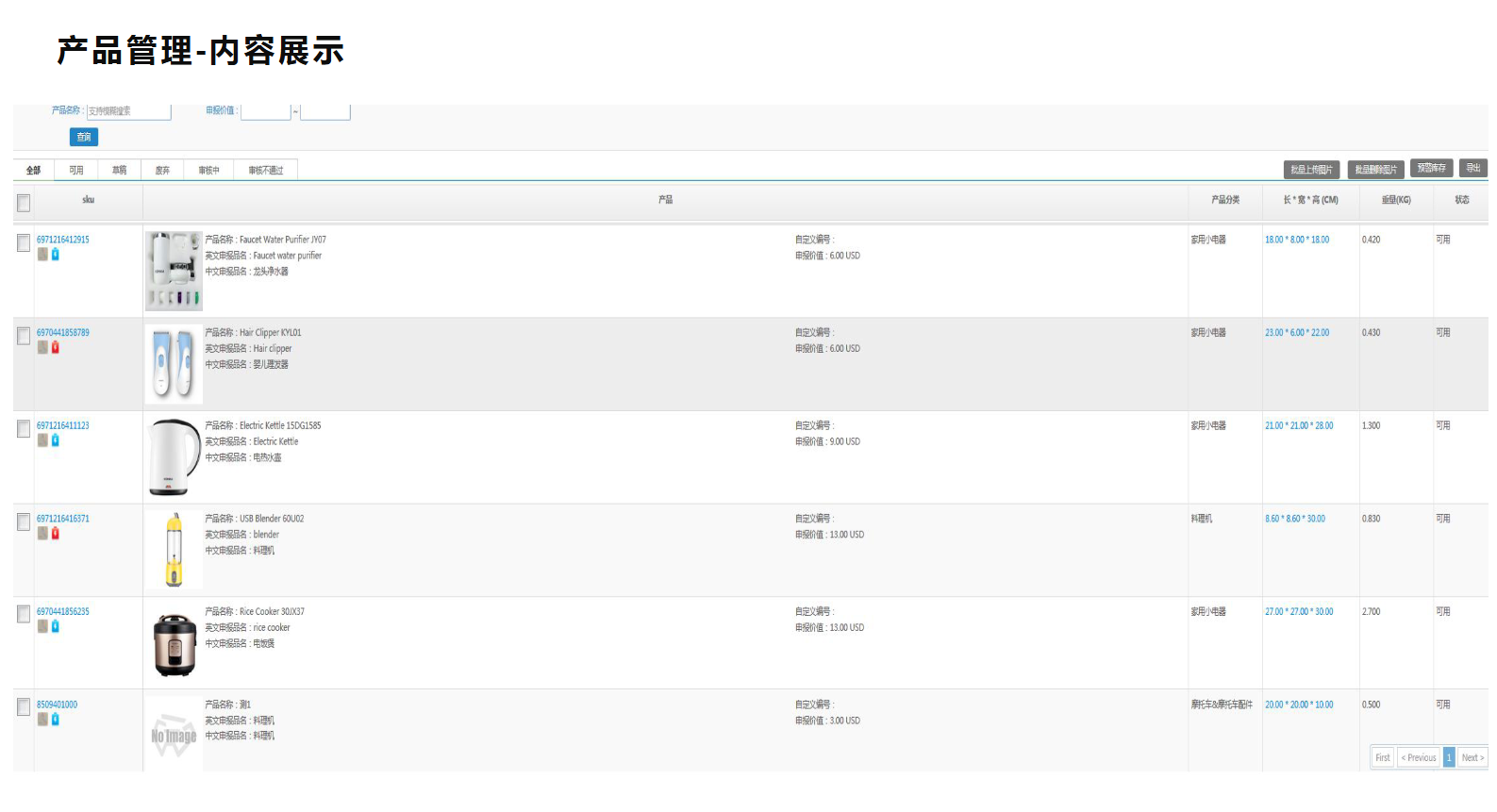Open the Rice Cooker product thumbnail
The height and width of the screenshot is (812, 1497).
[x=174, y=643]
